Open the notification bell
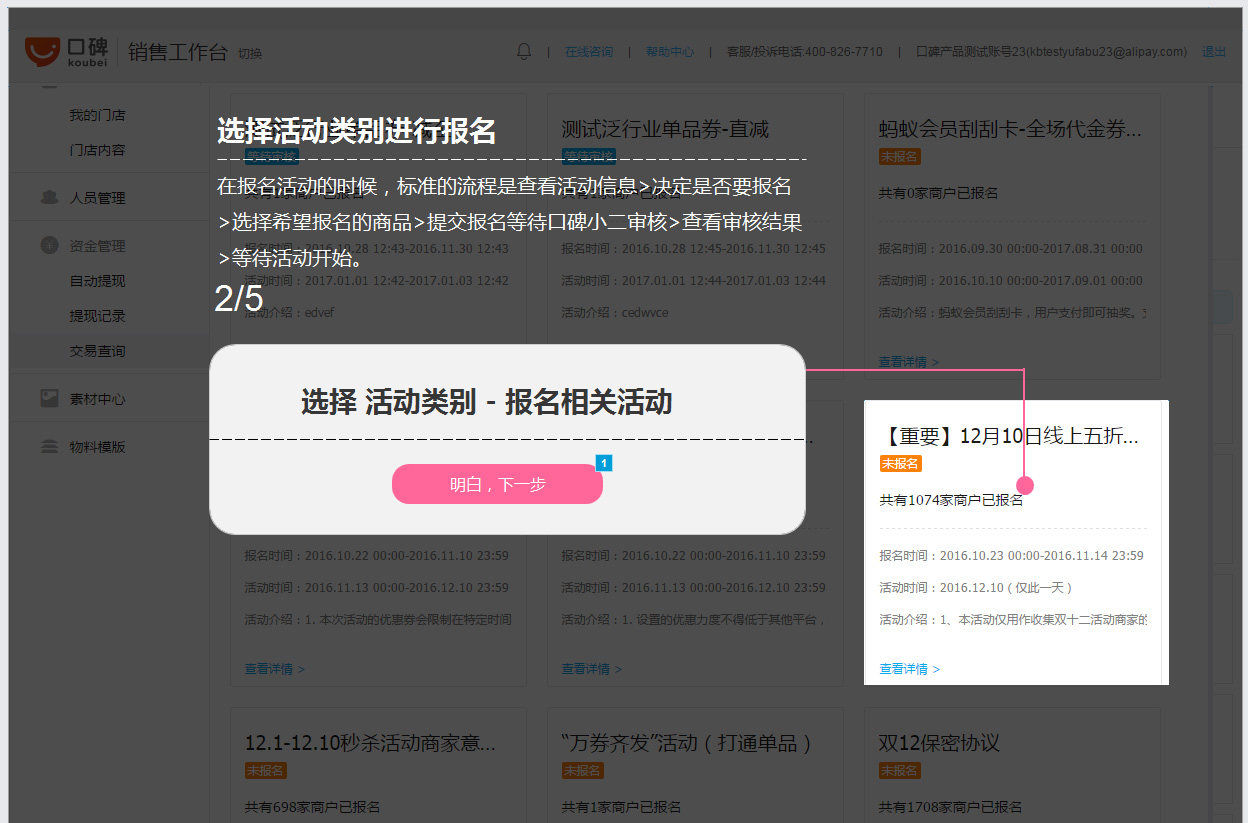The image size is (1248, 823). coord(524,51)
